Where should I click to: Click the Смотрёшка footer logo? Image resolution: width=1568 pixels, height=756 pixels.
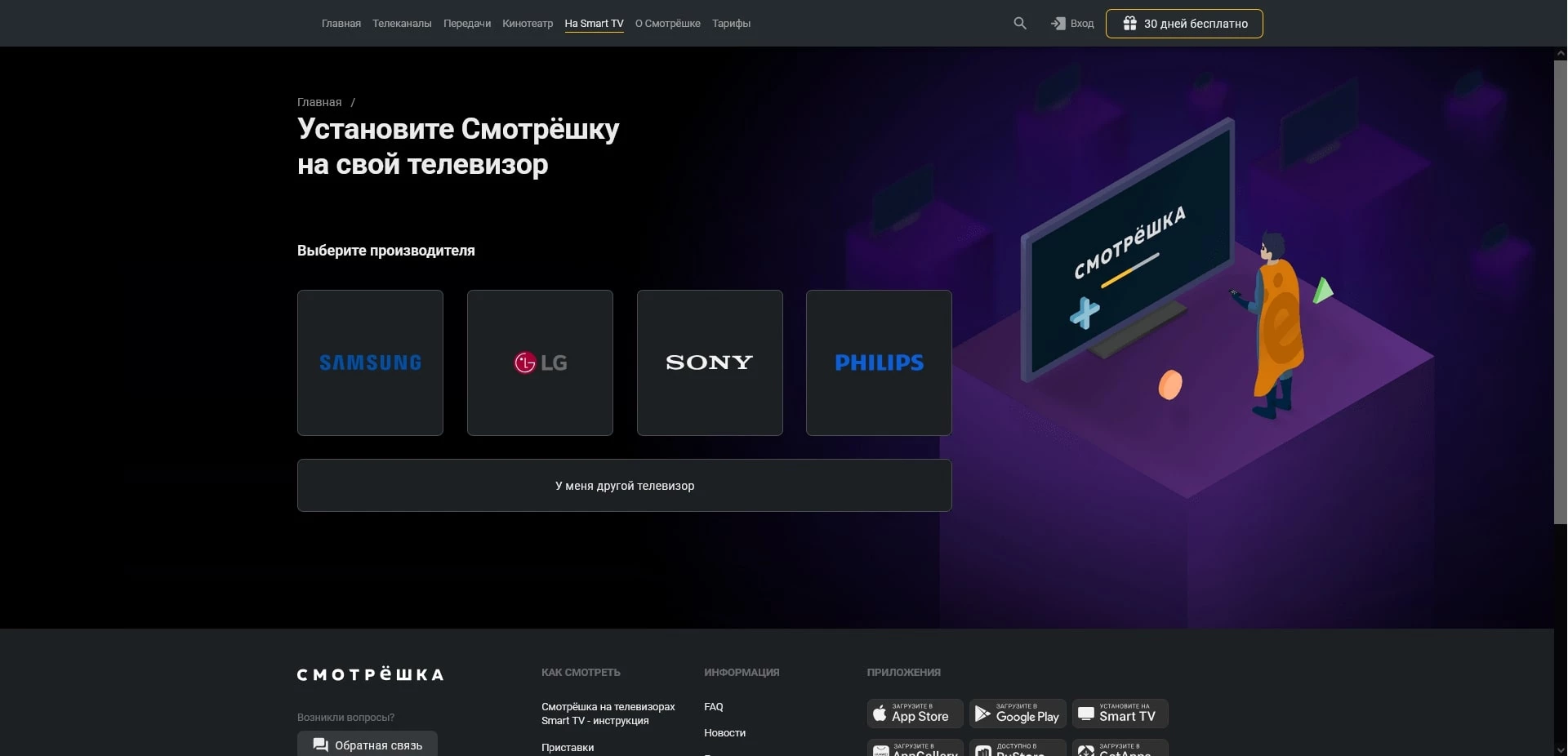pyautogui.click(x=370, y=674)
